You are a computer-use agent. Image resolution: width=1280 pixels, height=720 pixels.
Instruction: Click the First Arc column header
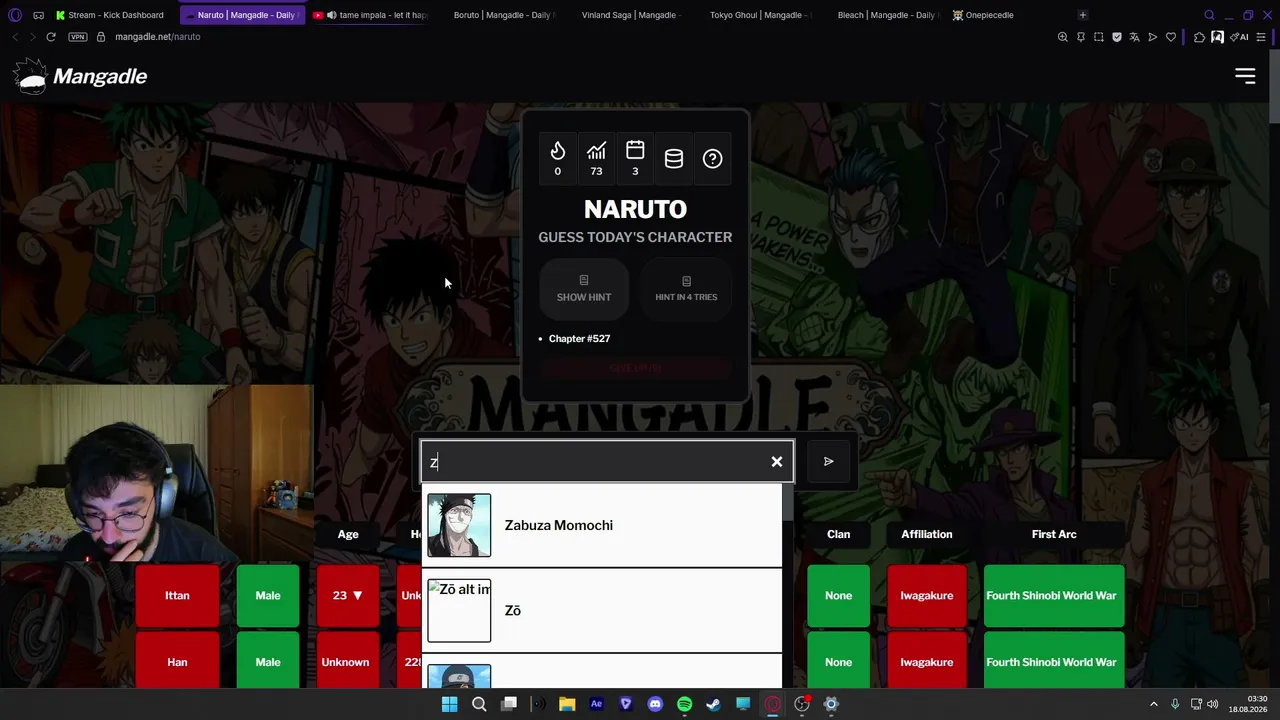pos(1054,534)
